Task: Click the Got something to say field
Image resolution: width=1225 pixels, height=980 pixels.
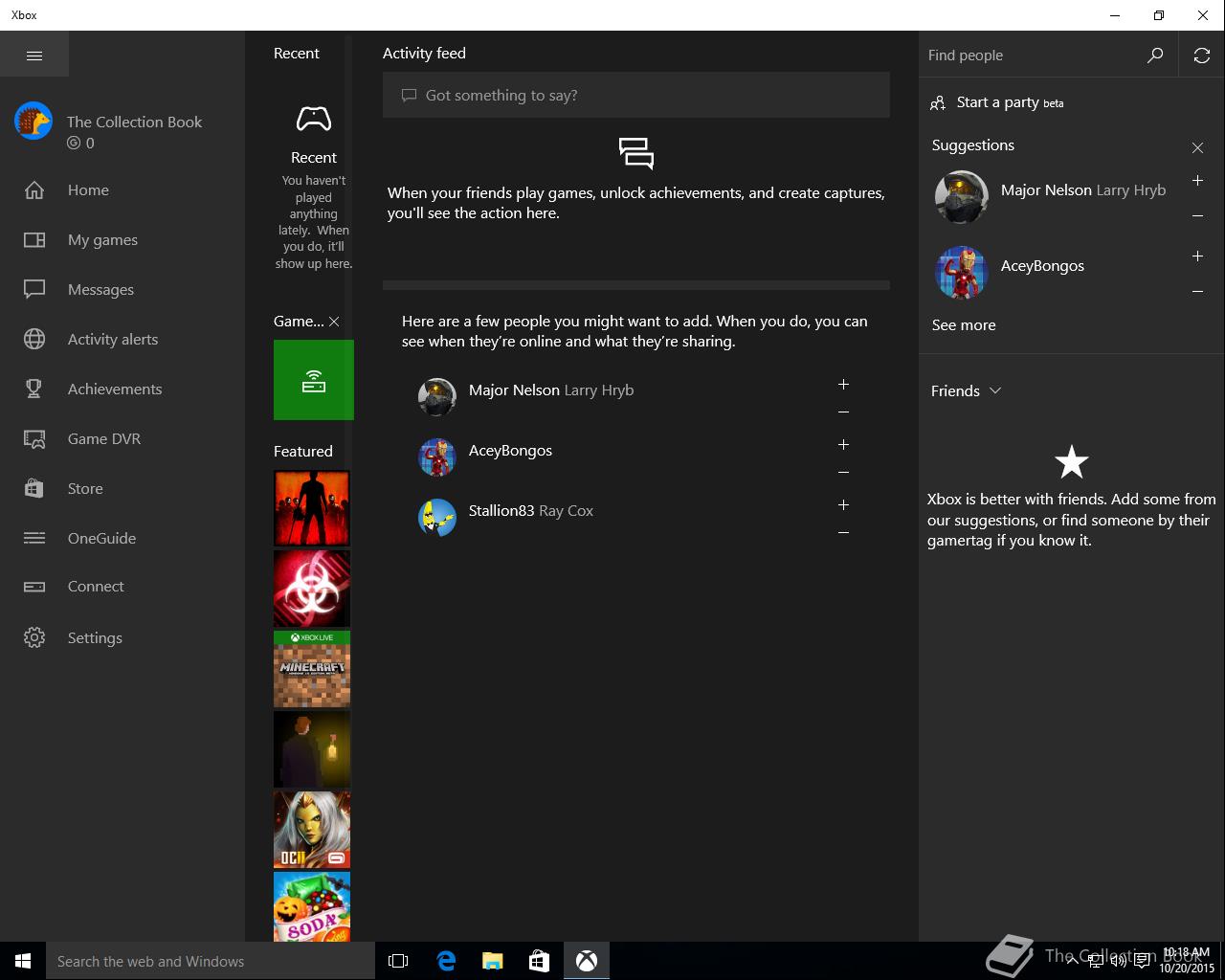Action: (636, 95)
